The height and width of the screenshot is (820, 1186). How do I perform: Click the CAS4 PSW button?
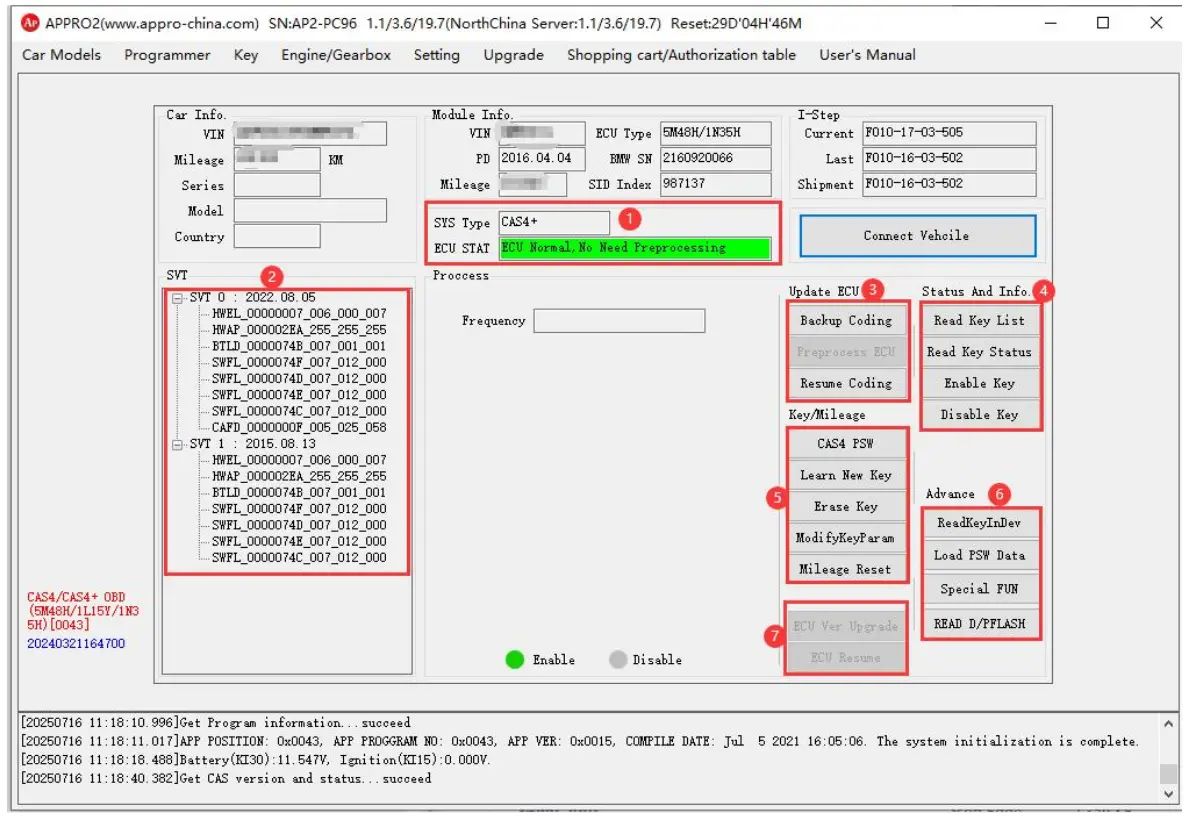point(846,444)
